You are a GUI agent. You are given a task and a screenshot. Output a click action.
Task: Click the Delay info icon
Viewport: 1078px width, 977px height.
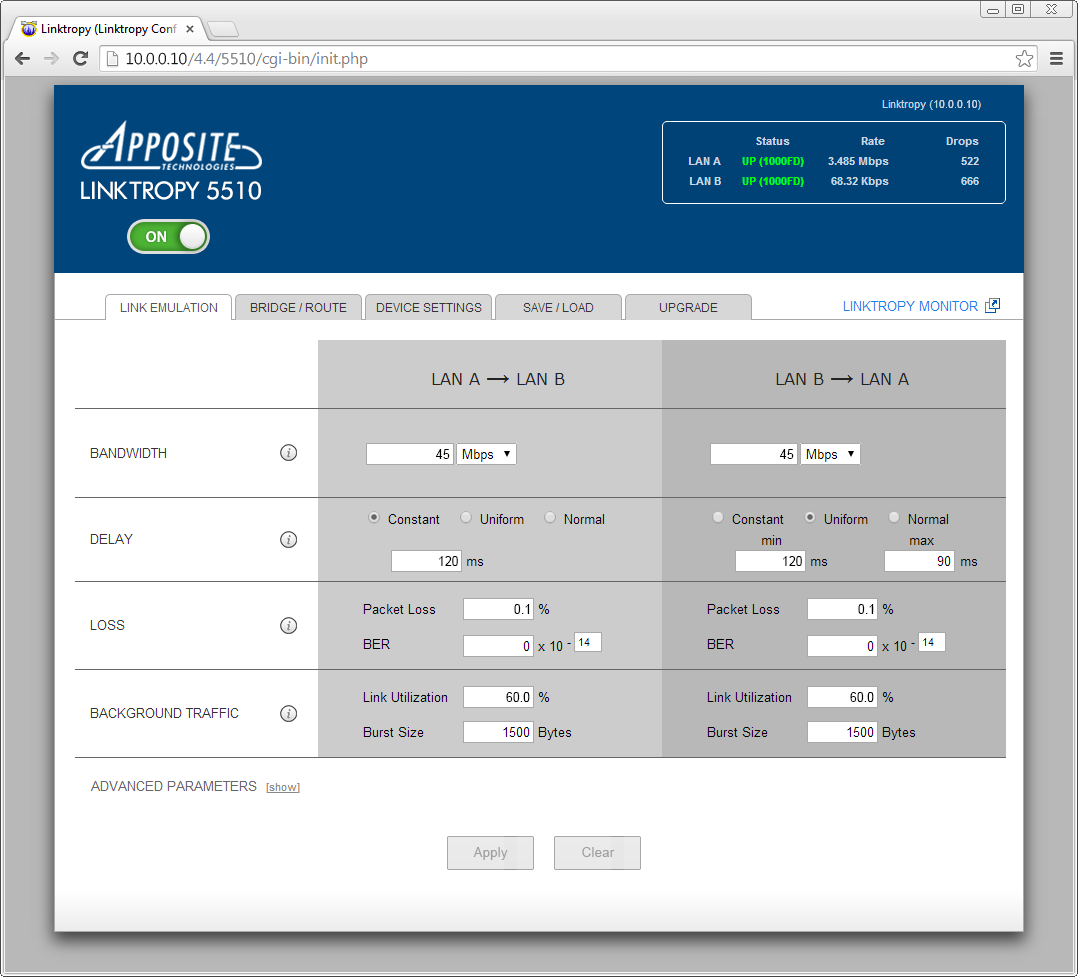pyautogui.click(x=288, y=540)
